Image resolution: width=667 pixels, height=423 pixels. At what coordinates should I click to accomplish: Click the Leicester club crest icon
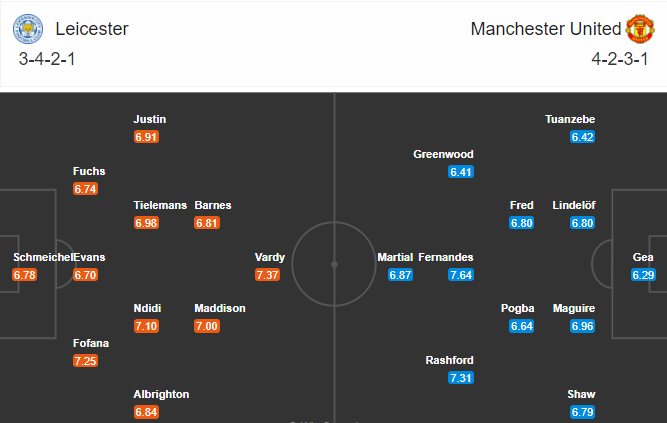(28, 29)
